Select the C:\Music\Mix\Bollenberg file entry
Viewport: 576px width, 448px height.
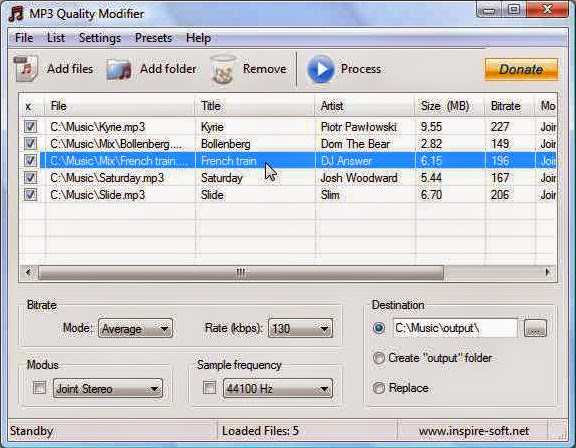coord(116,144)
